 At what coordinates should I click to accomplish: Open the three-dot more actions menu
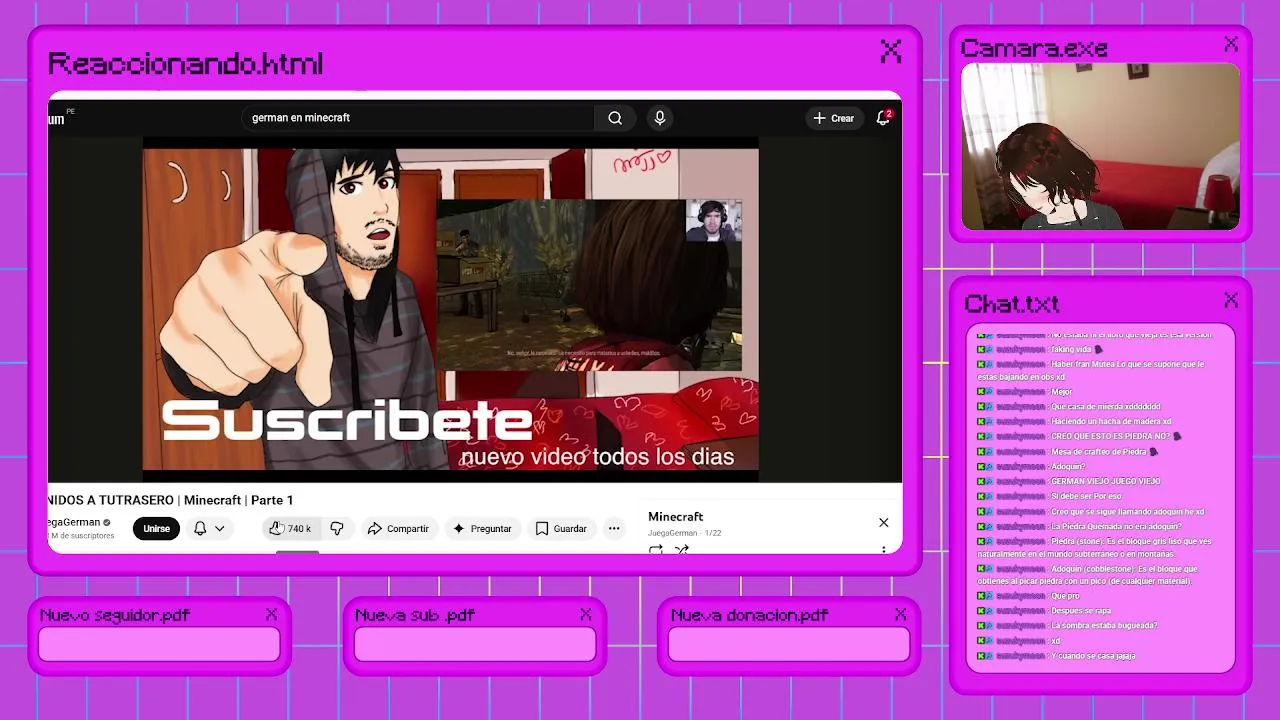pyautogui.click(x=614, y=528)
